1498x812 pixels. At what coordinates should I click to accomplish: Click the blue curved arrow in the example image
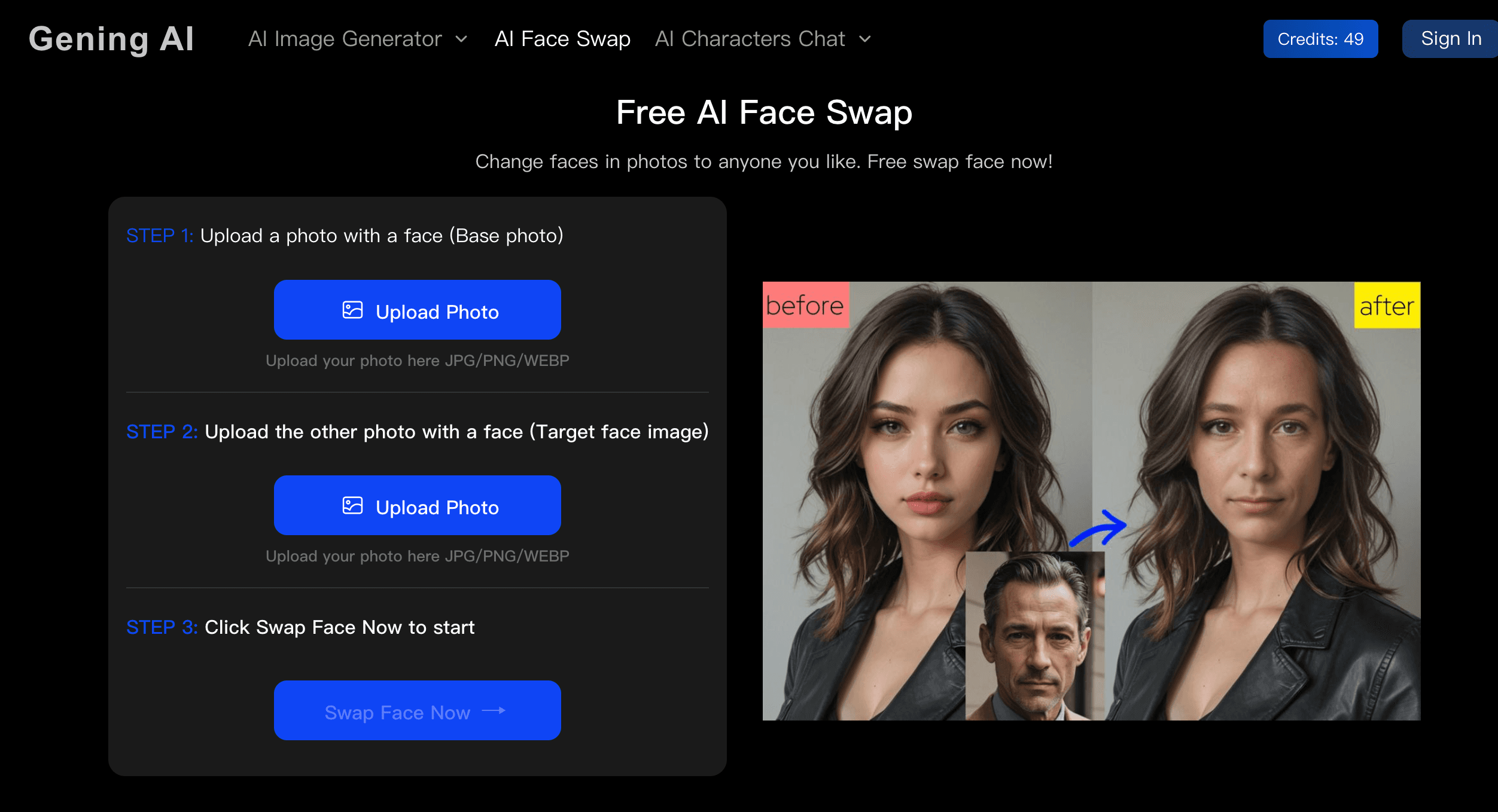tap(1098, 529)
